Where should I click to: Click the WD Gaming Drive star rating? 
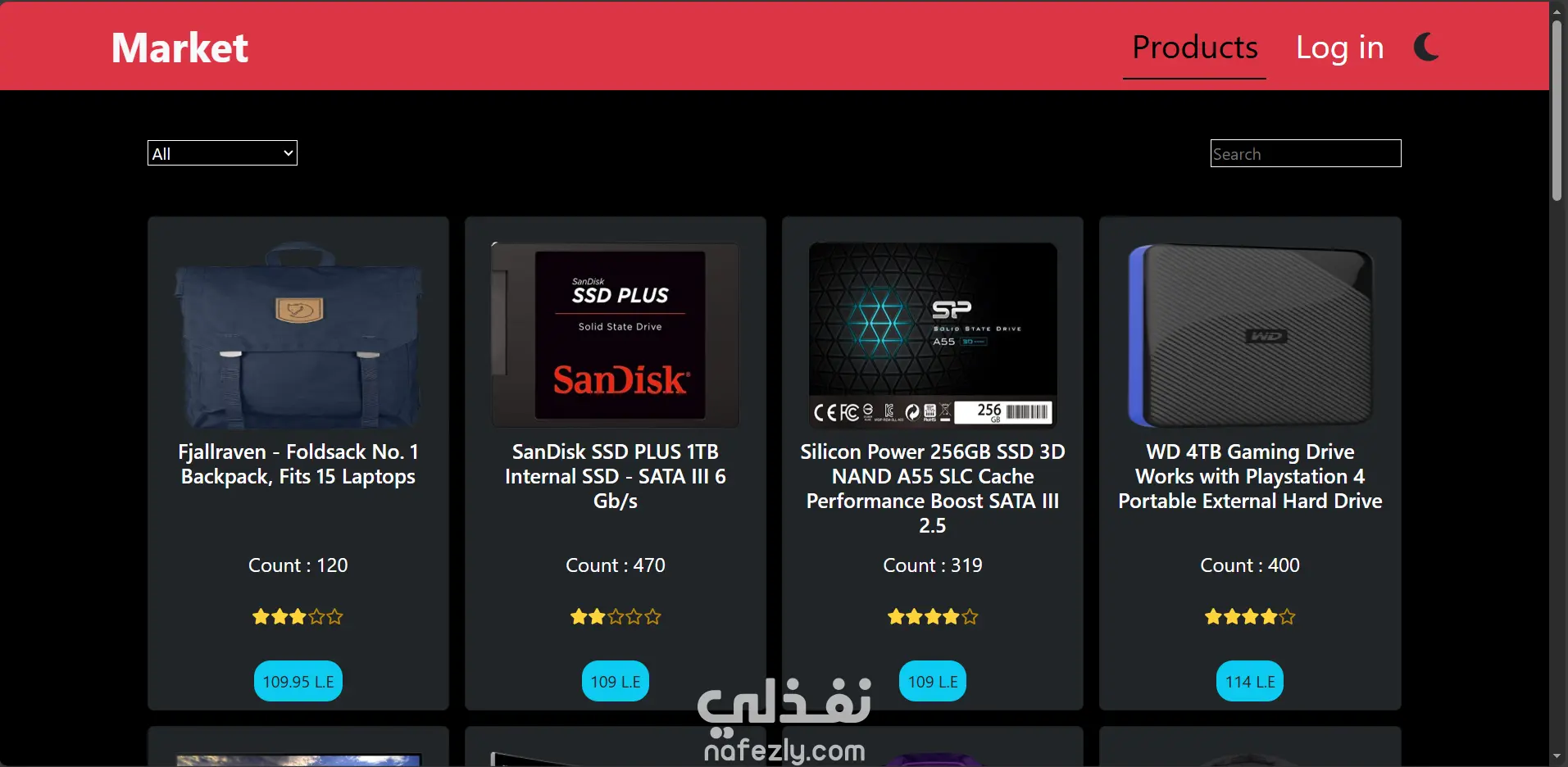1250,616
